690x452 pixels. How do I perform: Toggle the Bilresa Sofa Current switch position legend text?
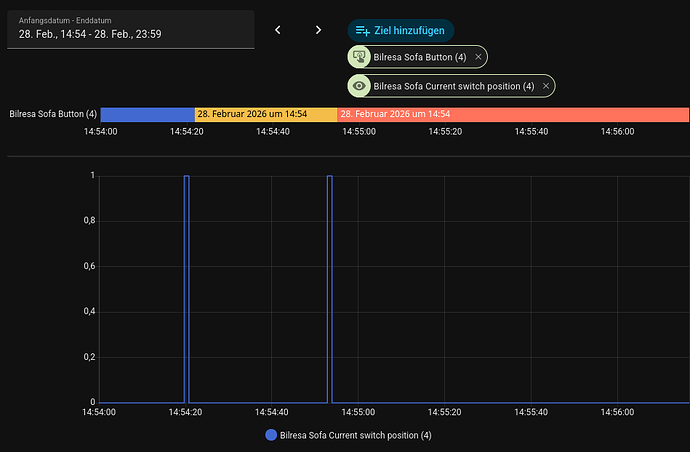pyautogui.click(x=356, y=436)
